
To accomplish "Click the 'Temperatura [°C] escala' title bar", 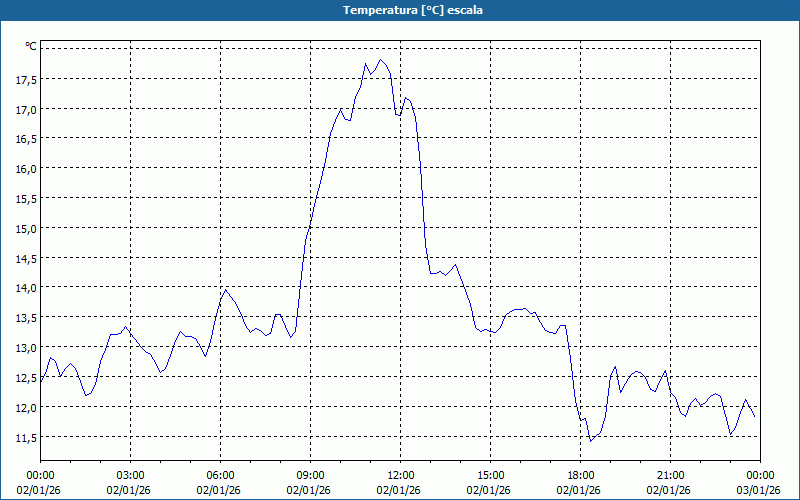I will pos(400,10).
